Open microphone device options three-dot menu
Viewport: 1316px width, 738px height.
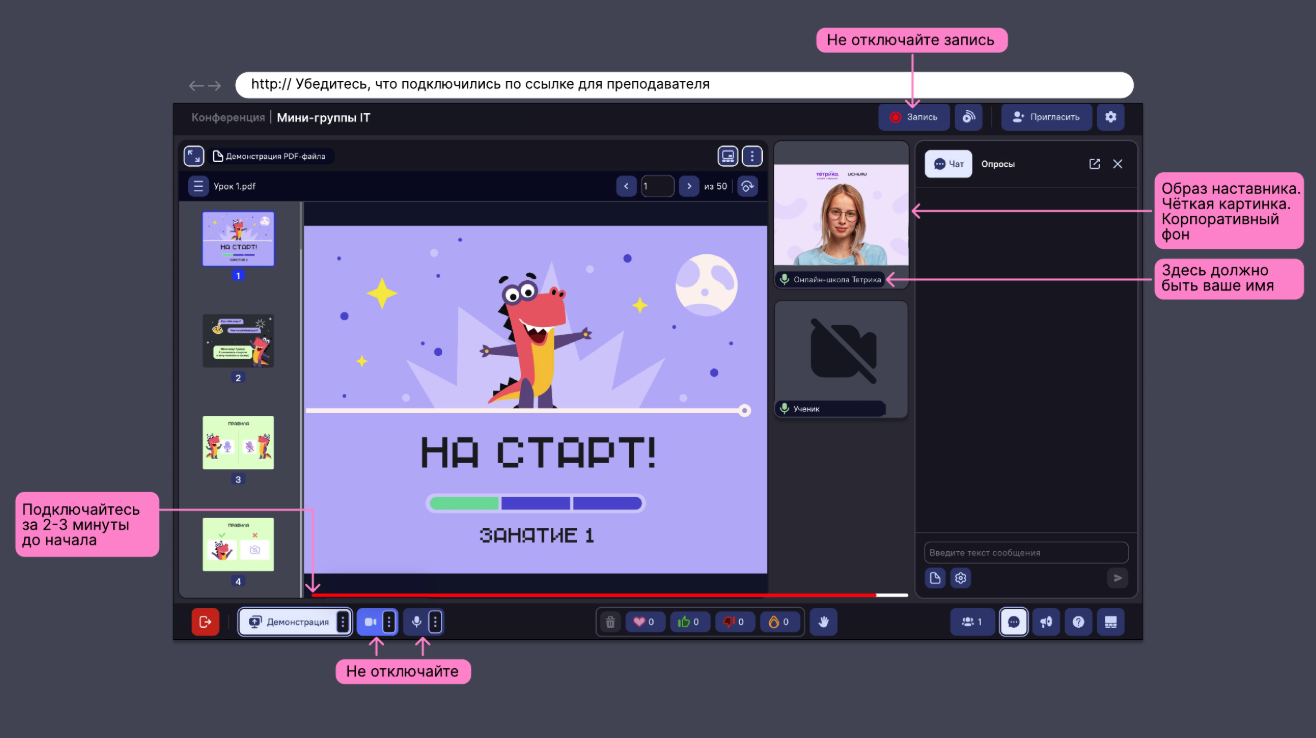pyautogui.click(x=435, y=622)
